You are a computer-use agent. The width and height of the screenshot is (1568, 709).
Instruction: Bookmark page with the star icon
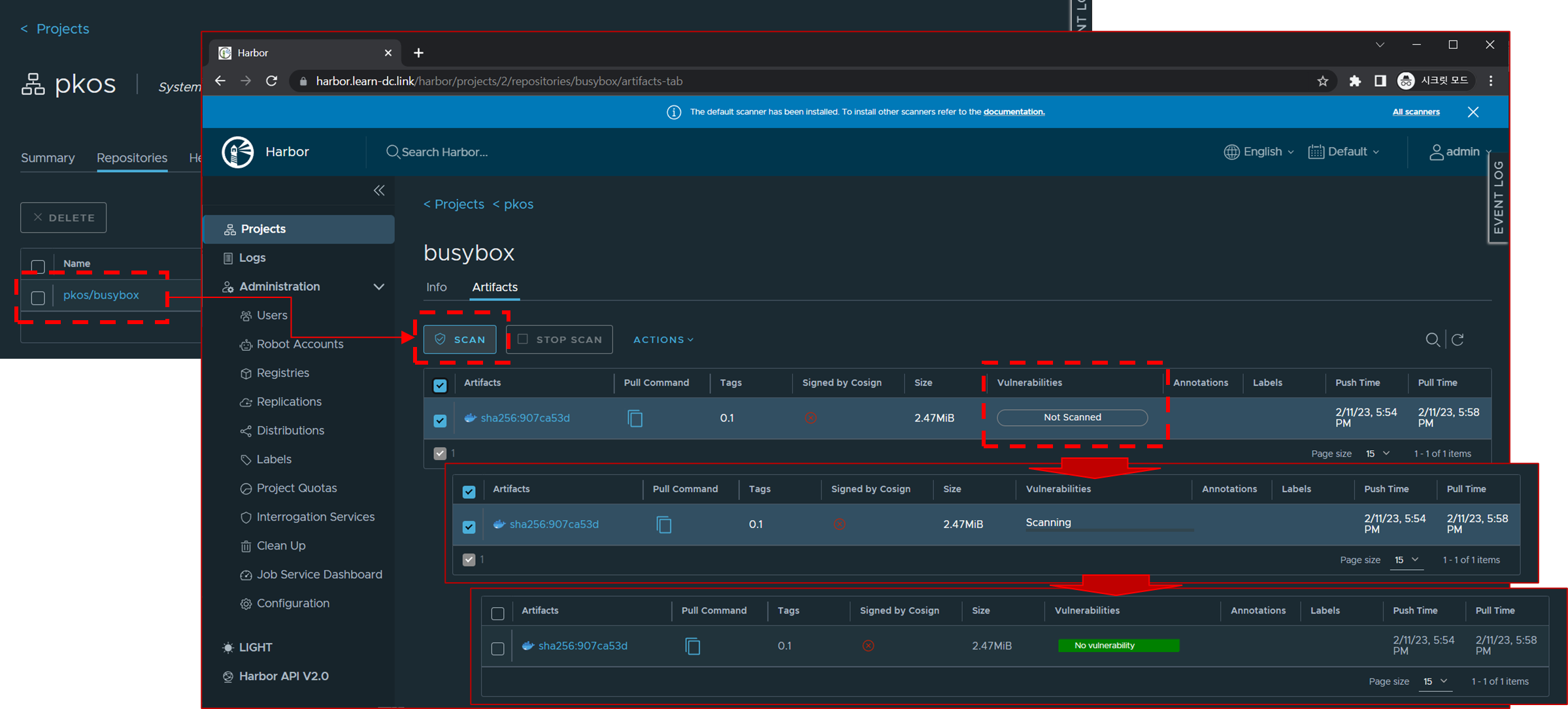click(1322, 81)
